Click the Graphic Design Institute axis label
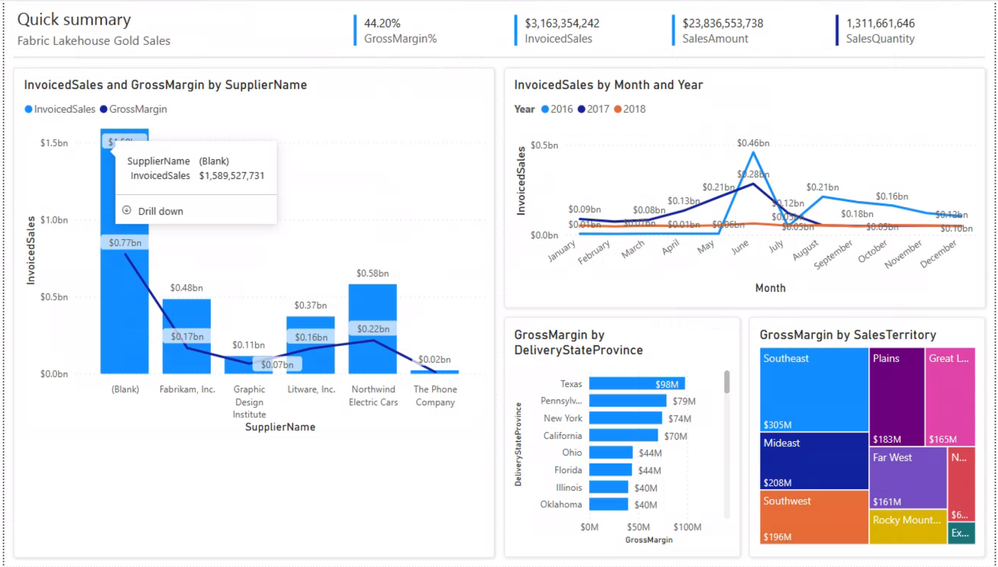The width and height of the screenshot is (998, 567). click(x=249, y=402)
